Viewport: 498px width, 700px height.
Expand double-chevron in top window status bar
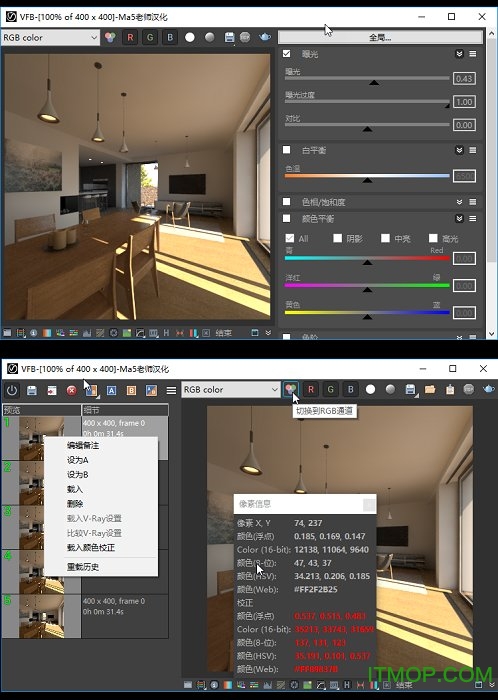[268, 333]
